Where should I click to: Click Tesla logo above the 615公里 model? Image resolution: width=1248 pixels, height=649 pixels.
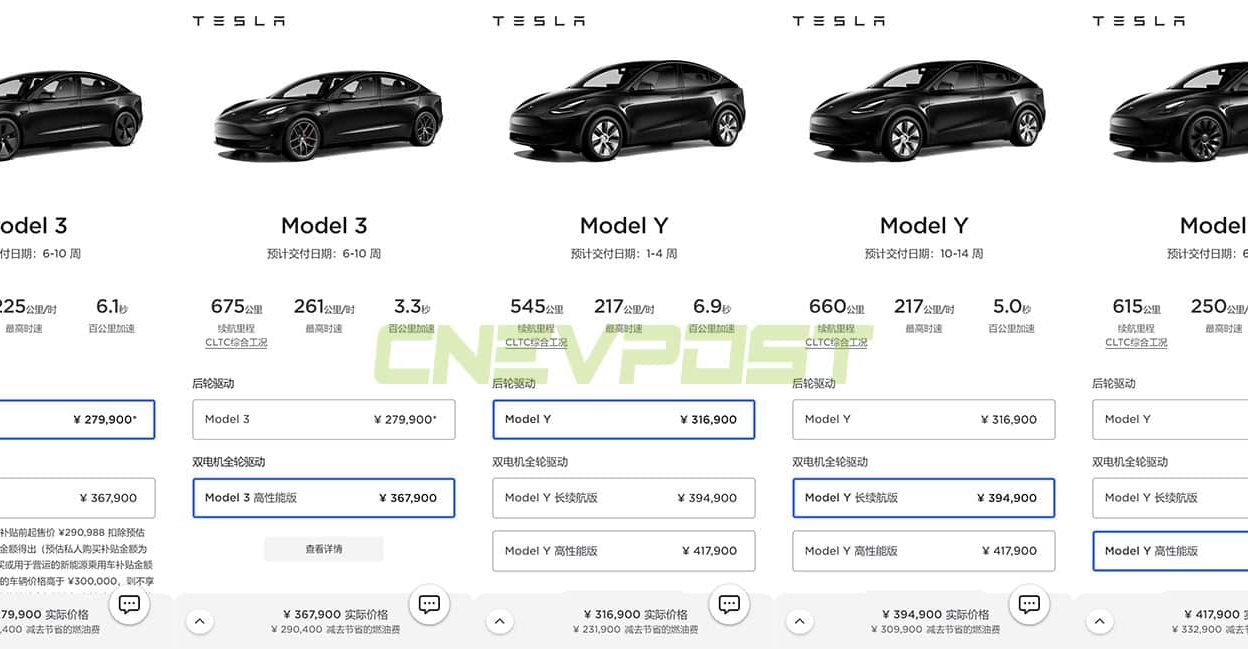1138,21
